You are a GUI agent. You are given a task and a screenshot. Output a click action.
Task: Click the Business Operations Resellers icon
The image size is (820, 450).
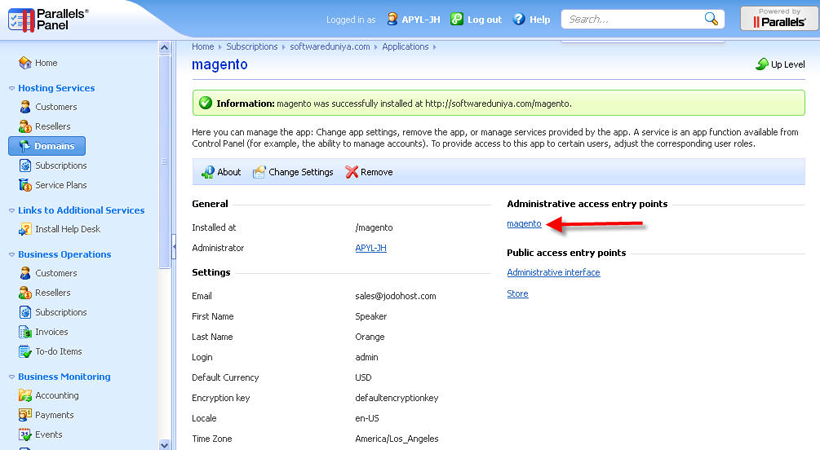(25, 292)
